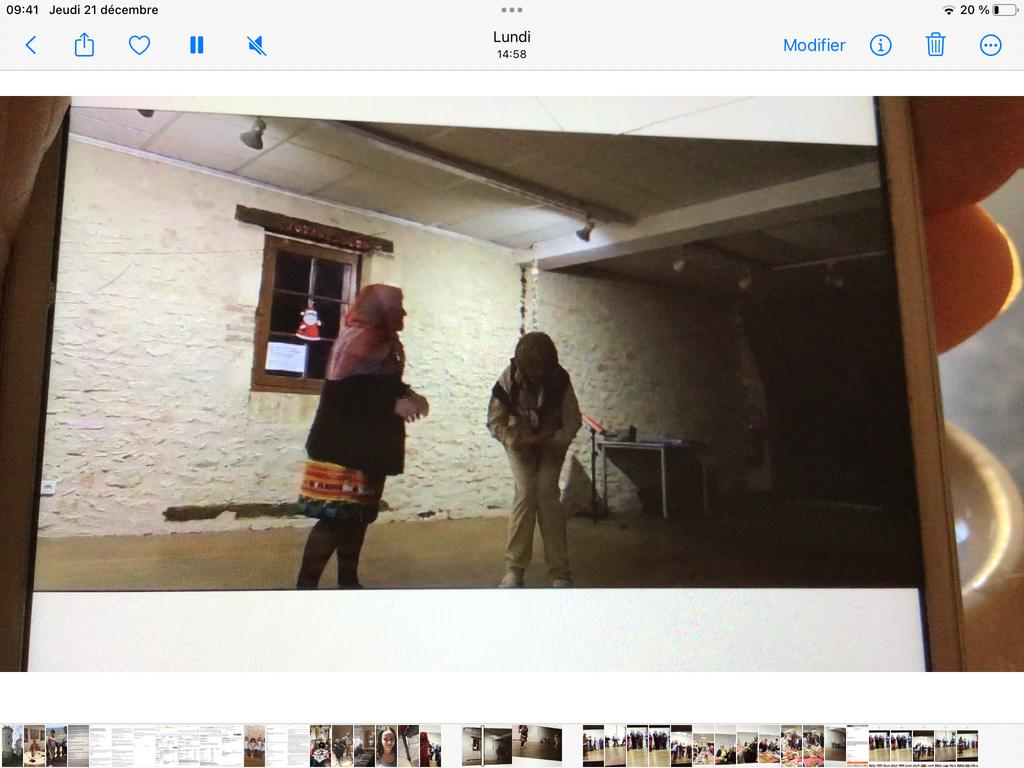Tap the 09:41 clock in status bar
This screenshot has height=768, width=1024.
(x=22, y=10)
